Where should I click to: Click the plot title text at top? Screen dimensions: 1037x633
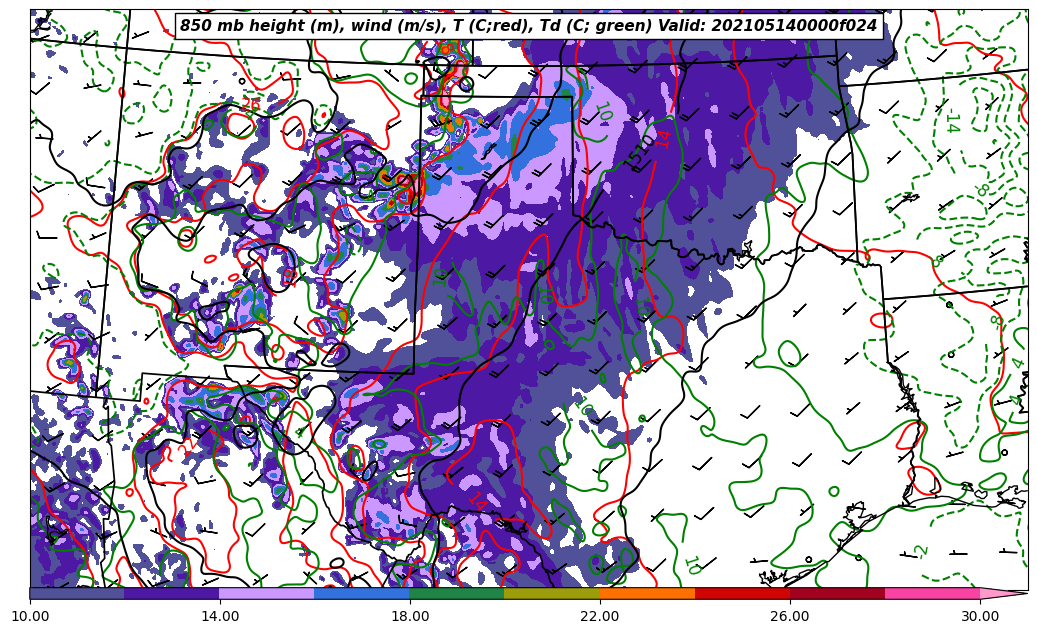click(528, 26)
